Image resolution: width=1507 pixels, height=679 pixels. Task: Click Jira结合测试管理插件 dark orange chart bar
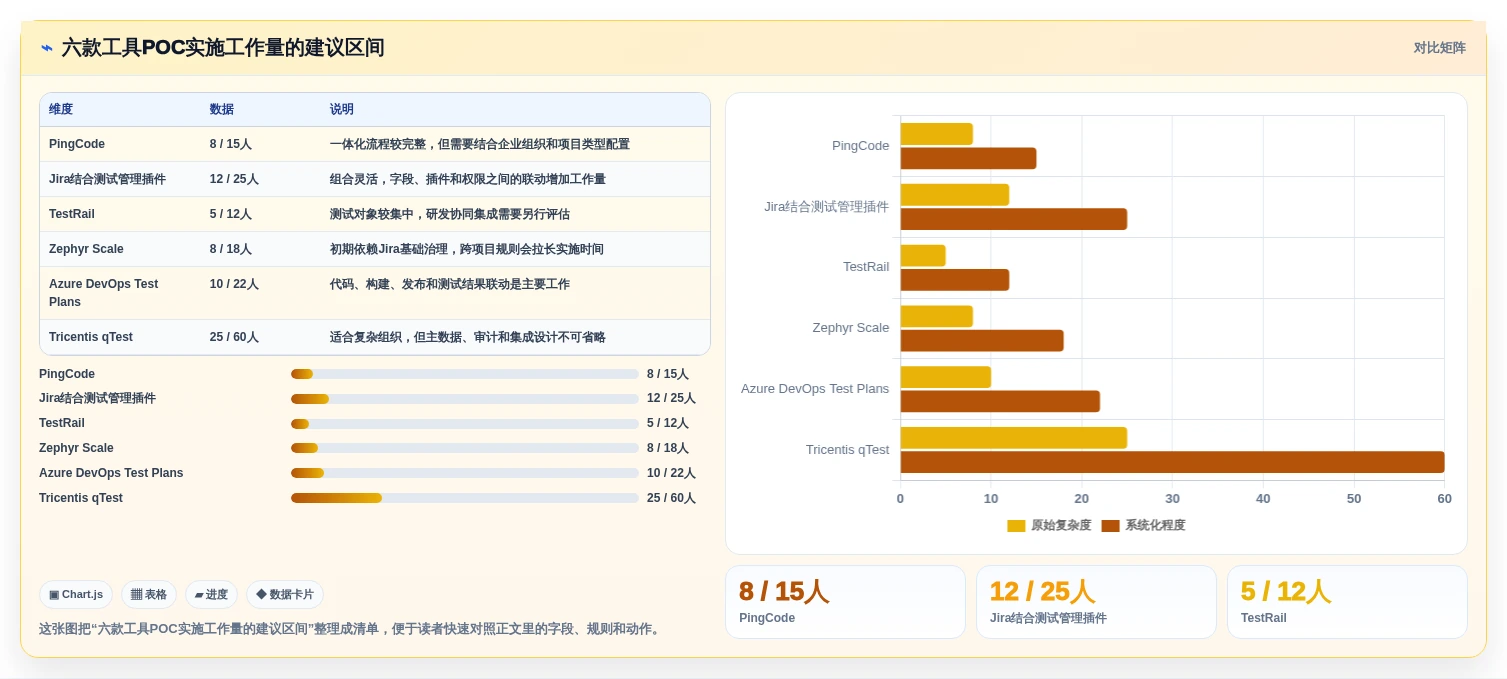click(1013, 219)
